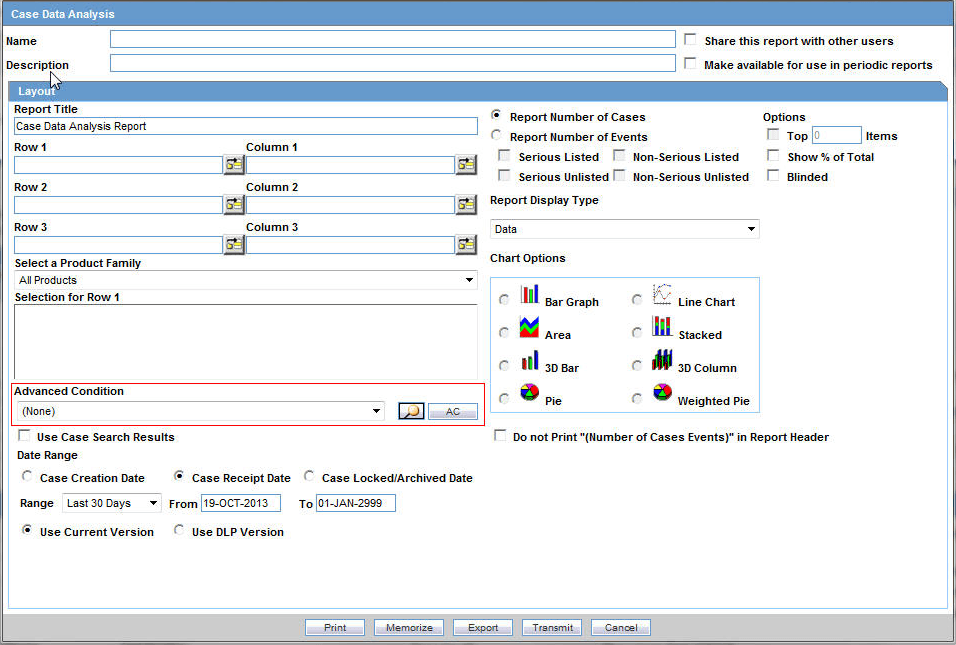
Task: Choose Pie chart radio button
Action: tap(504, 399)
